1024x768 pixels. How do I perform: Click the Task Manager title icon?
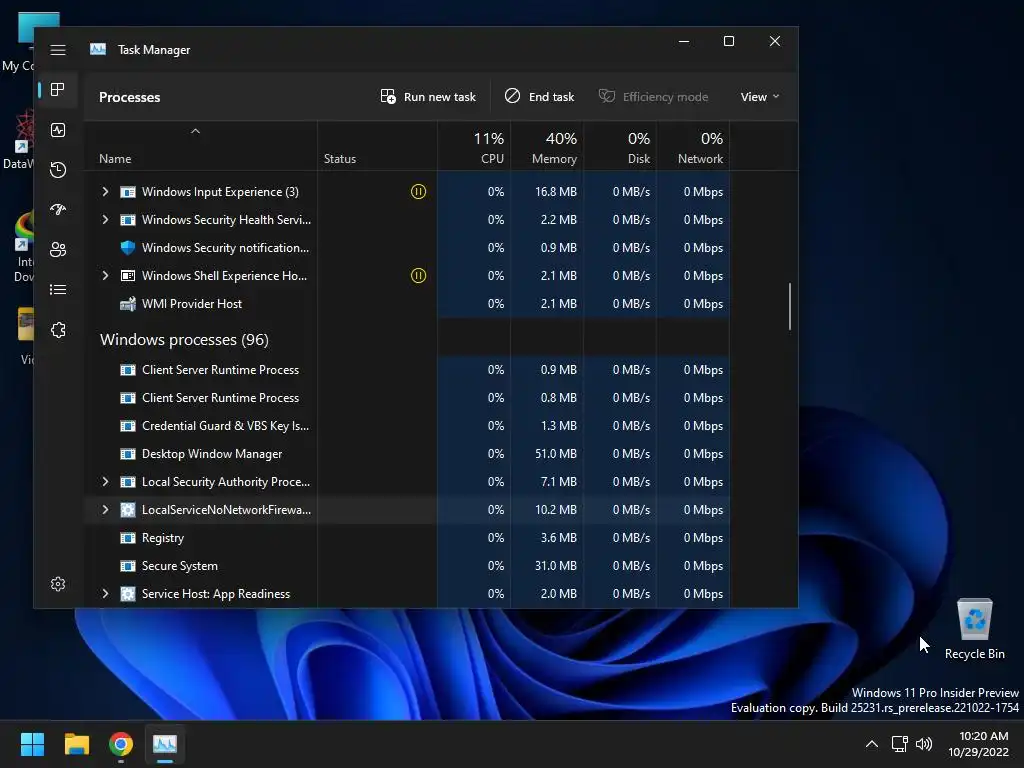[x=98, y=49]
